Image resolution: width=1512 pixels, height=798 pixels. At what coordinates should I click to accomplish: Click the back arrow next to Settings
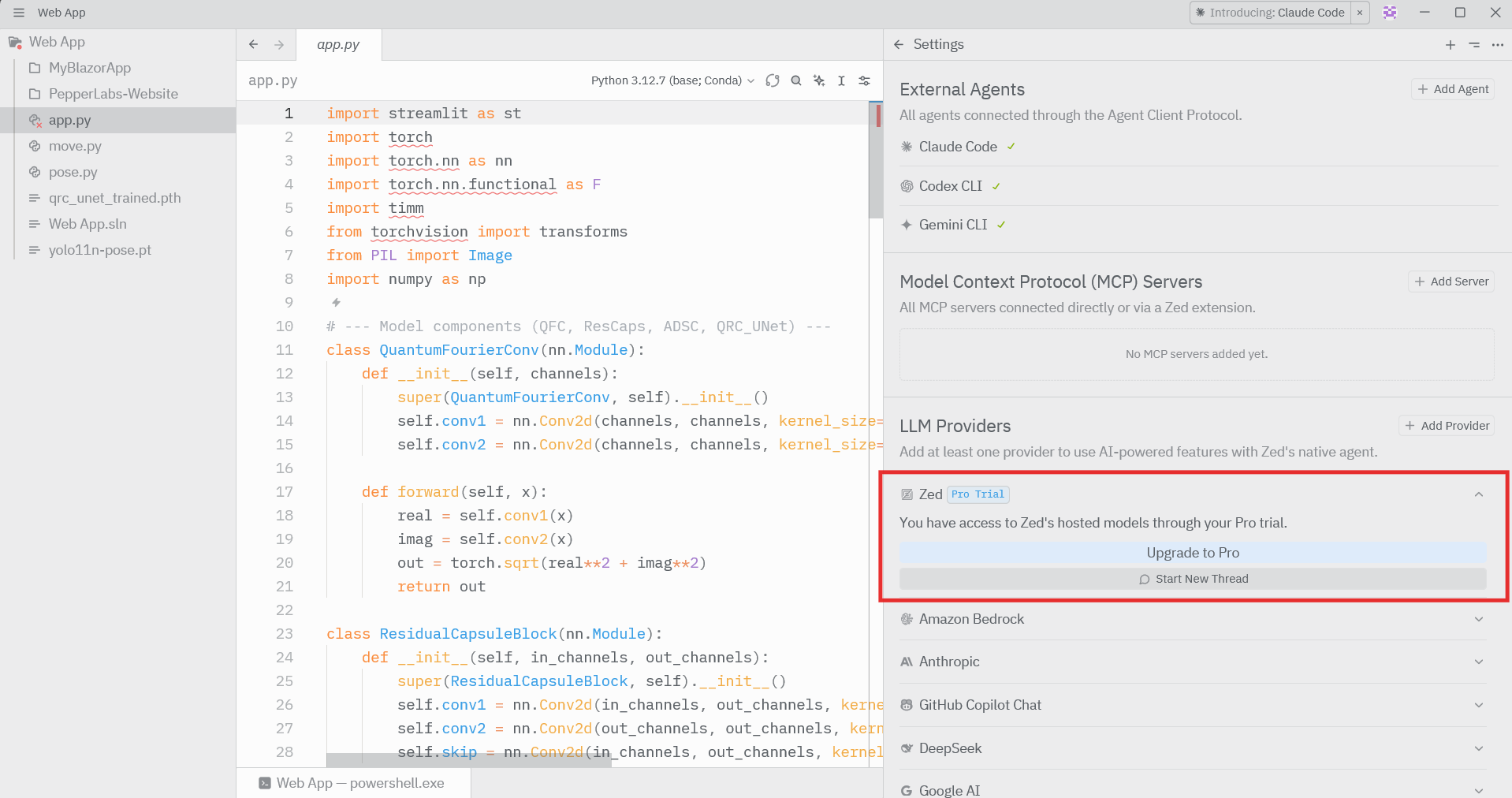pyautogui.click(x=899, y=45)
